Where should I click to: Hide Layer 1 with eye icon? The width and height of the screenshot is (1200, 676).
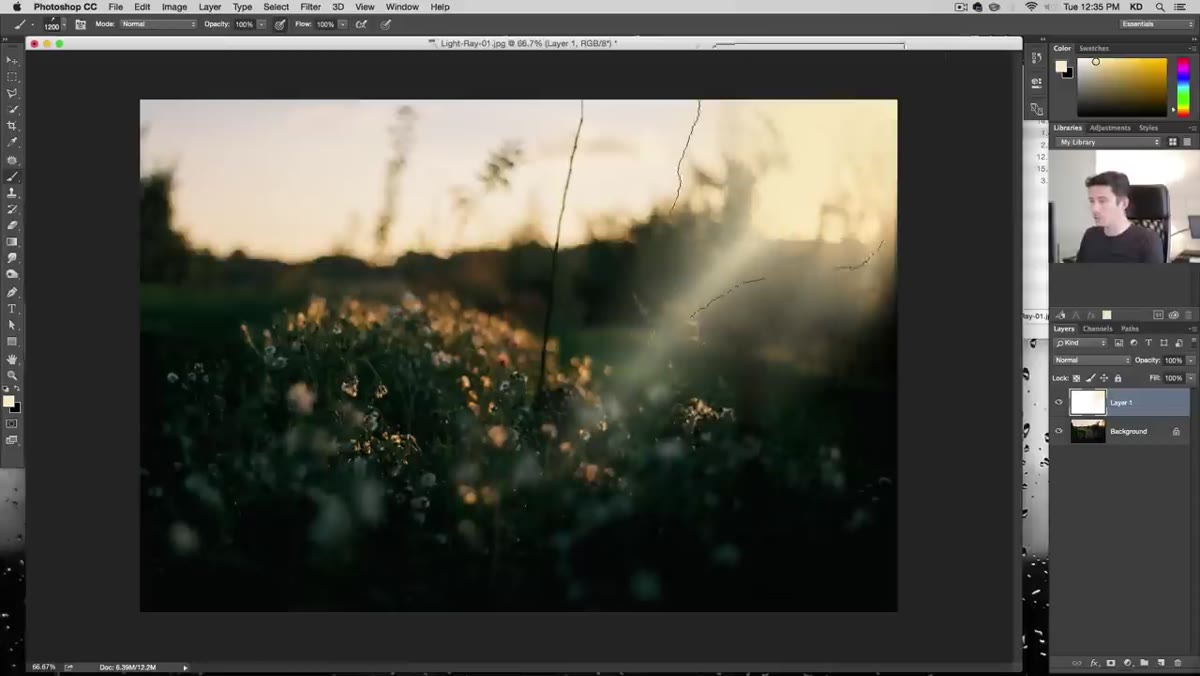pyautogui.click(x=1059, y=402)
